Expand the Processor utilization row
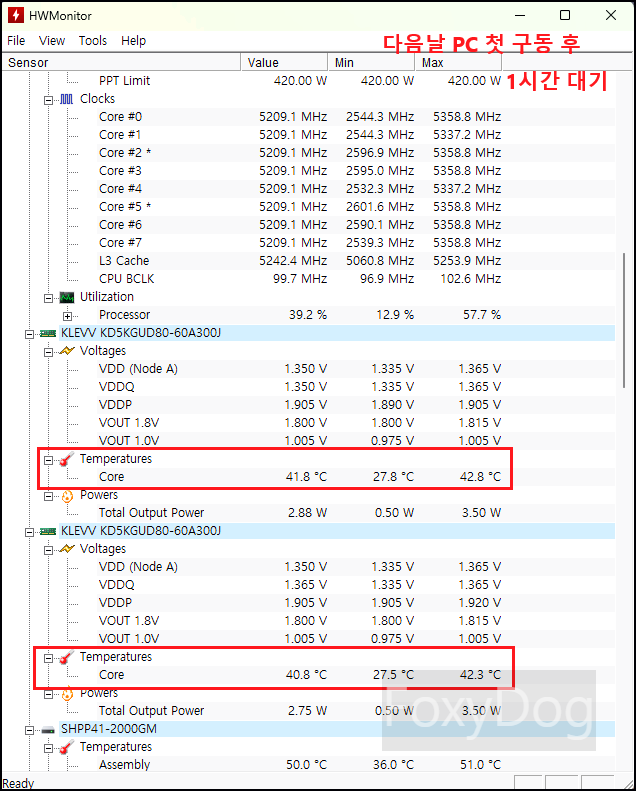The height and width of the screenshot is (791, 636). point(68,316)
